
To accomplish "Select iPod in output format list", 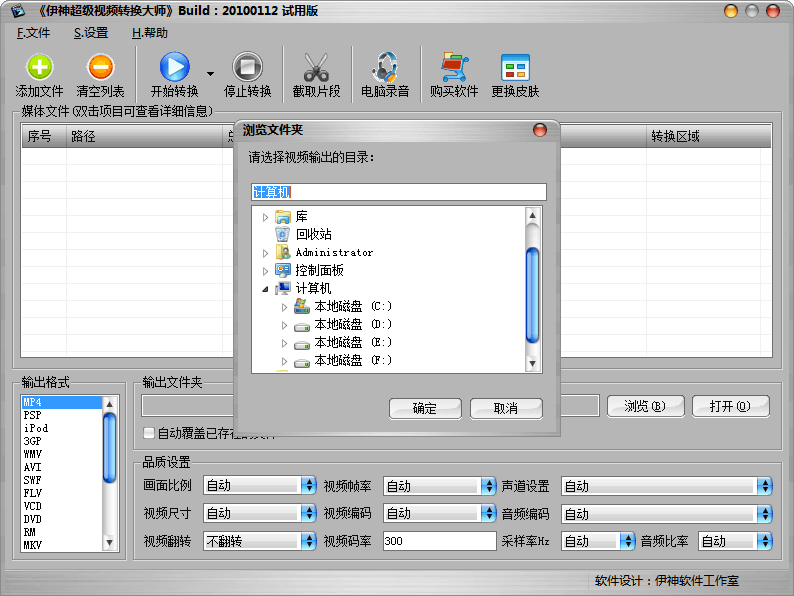I will [x=62, y=428].
